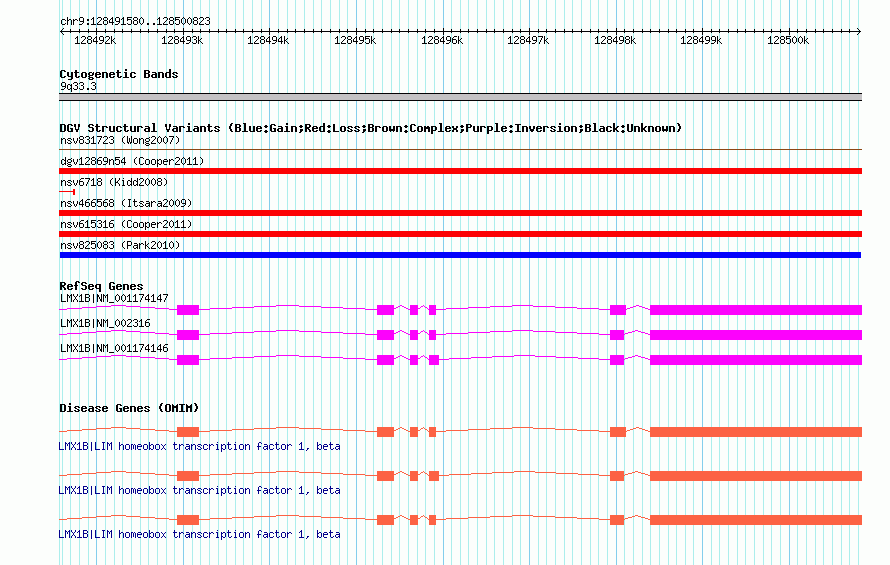The image size is (890, 565).
Task: Open the middle LMX1B LIM homeobox OMIM link
Action: (199, 490)
